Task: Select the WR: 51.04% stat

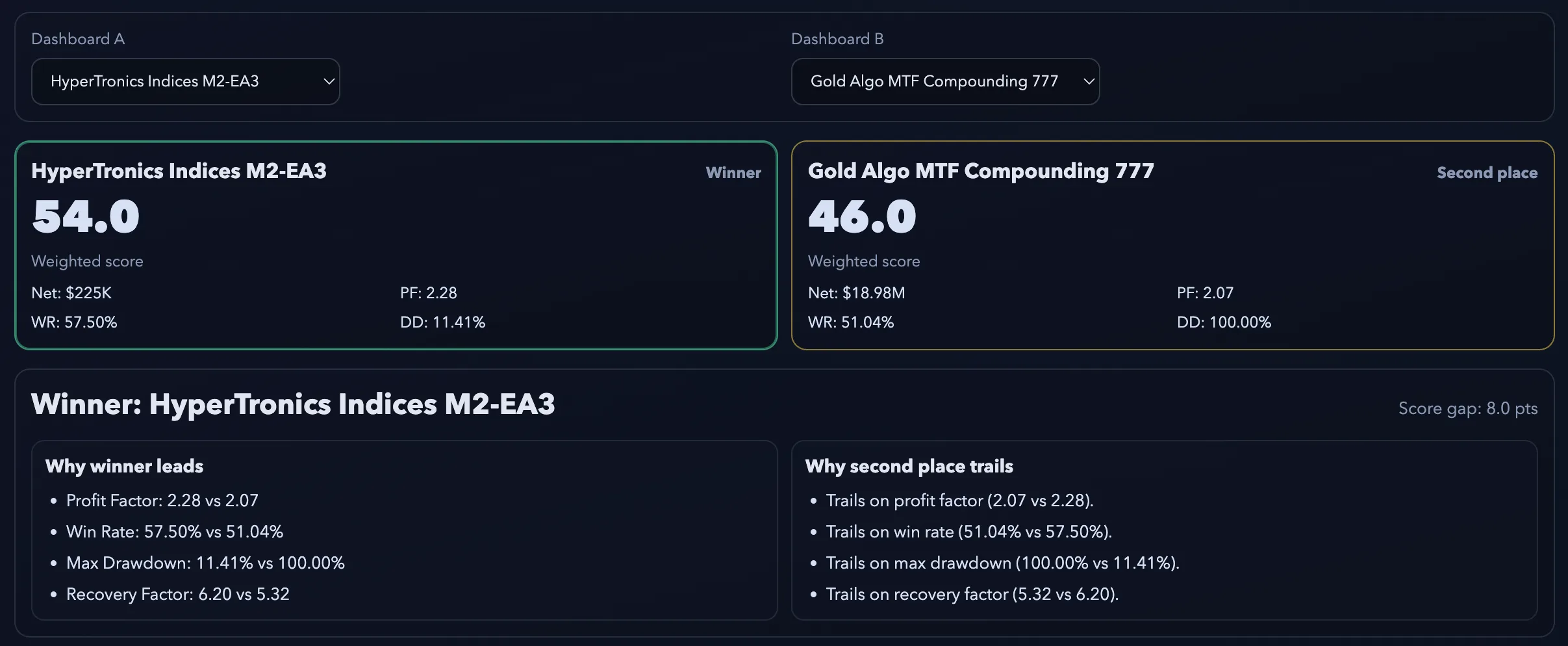Action: [x=851, y=322]
